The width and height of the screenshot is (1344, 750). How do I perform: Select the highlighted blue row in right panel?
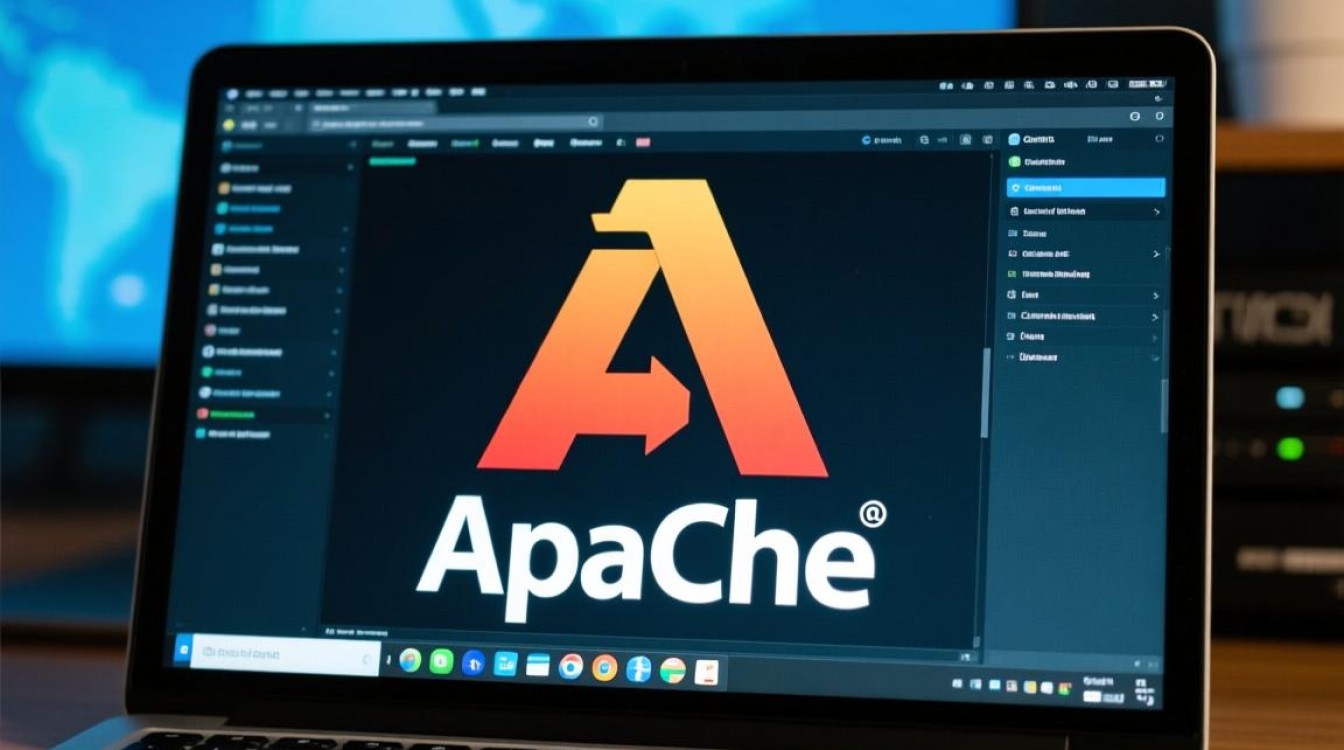[1086, 187]
